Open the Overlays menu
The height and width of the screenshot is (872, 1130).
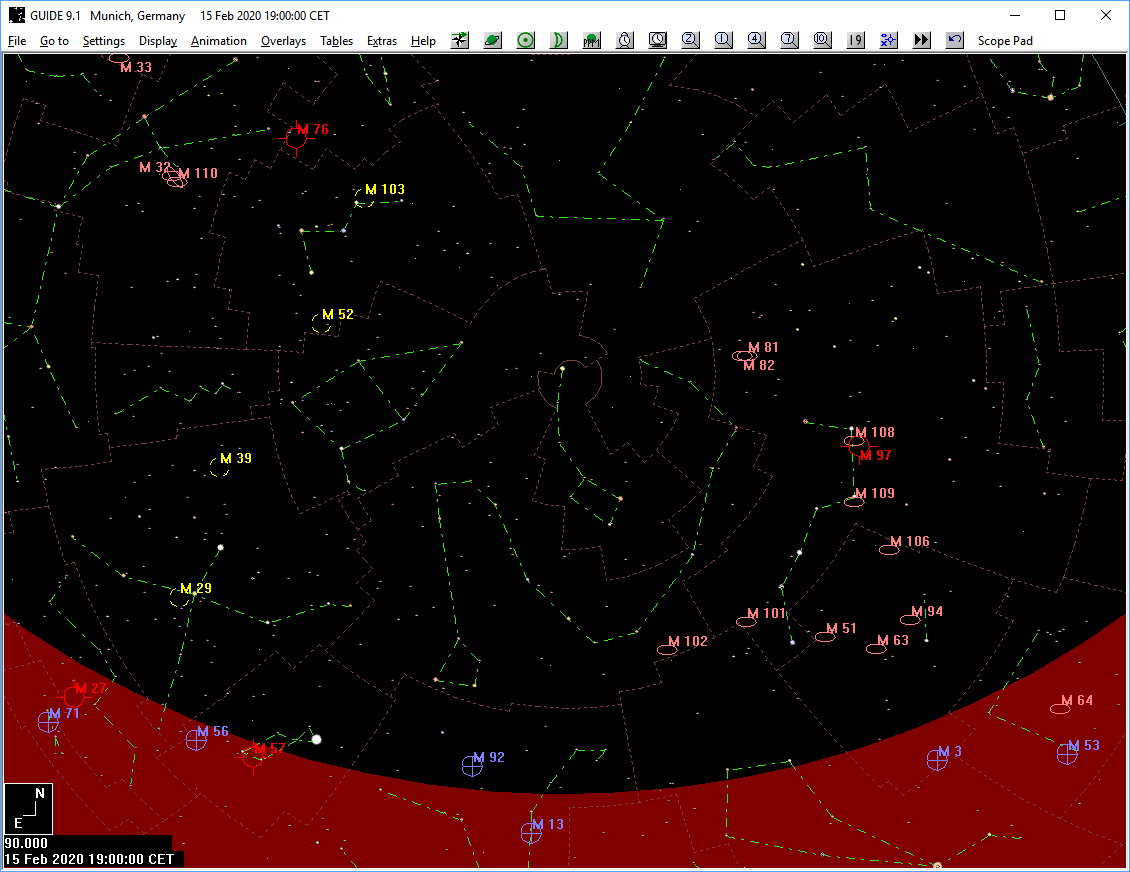coord(283,41)
